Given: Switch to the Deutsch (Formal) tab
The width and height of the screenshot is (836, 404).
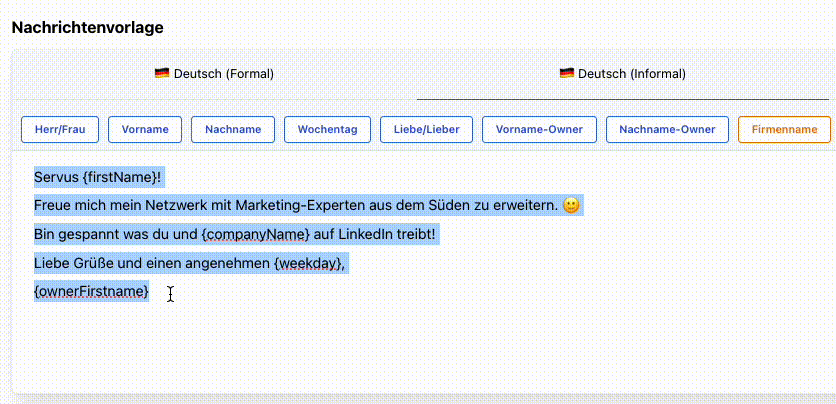Looking at the screenshot, I should [x=214, y=73].
